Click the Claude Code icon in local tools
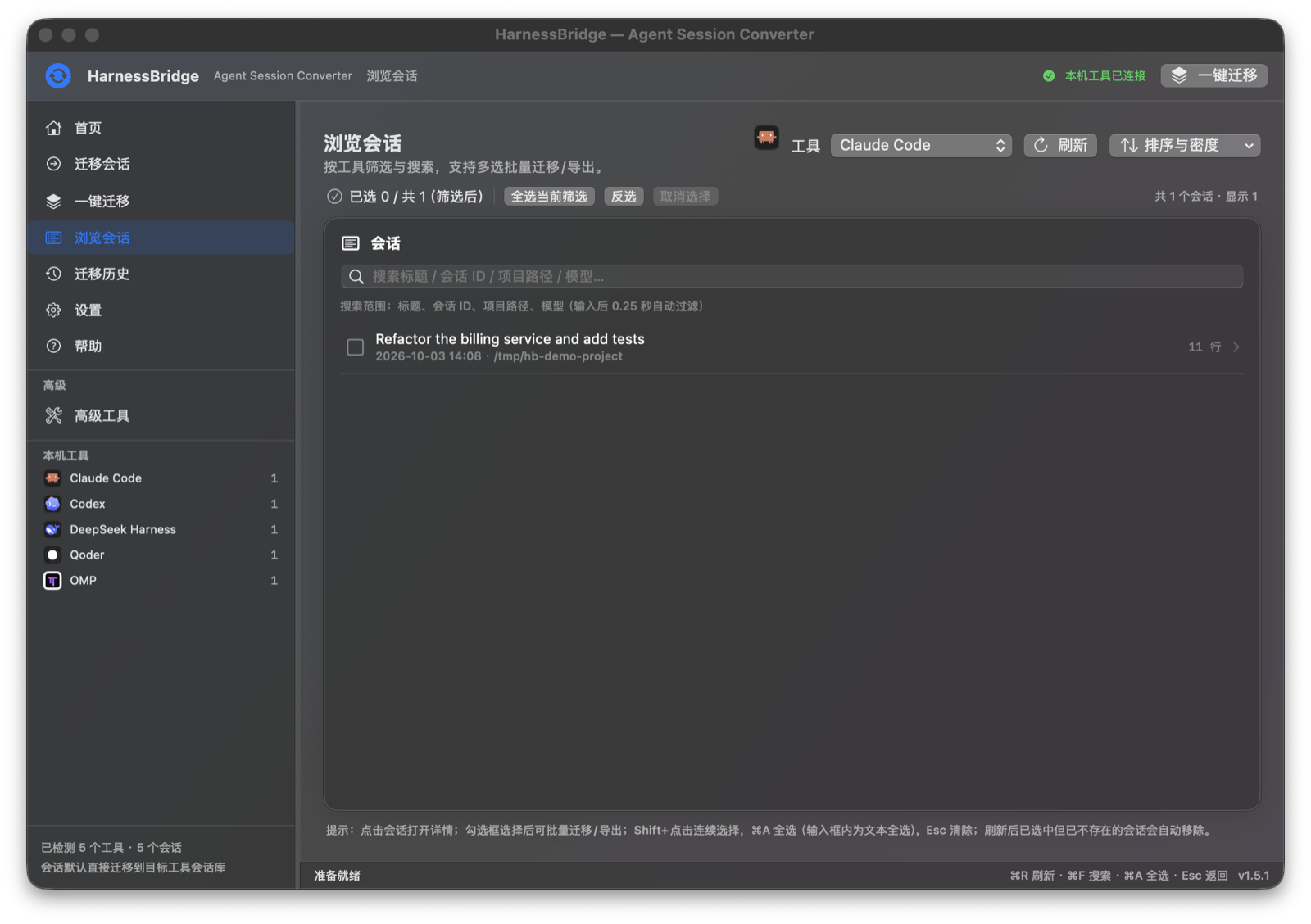1311x924 pixels. click(52, 478)
